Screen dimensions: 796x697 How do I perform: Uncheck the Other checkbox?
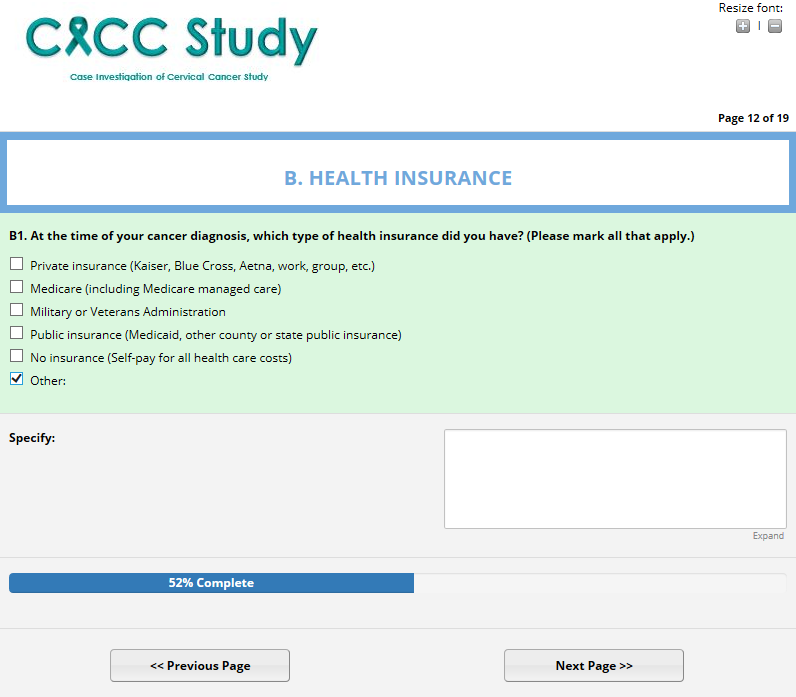pyautogui.click(x=17, y=379)
